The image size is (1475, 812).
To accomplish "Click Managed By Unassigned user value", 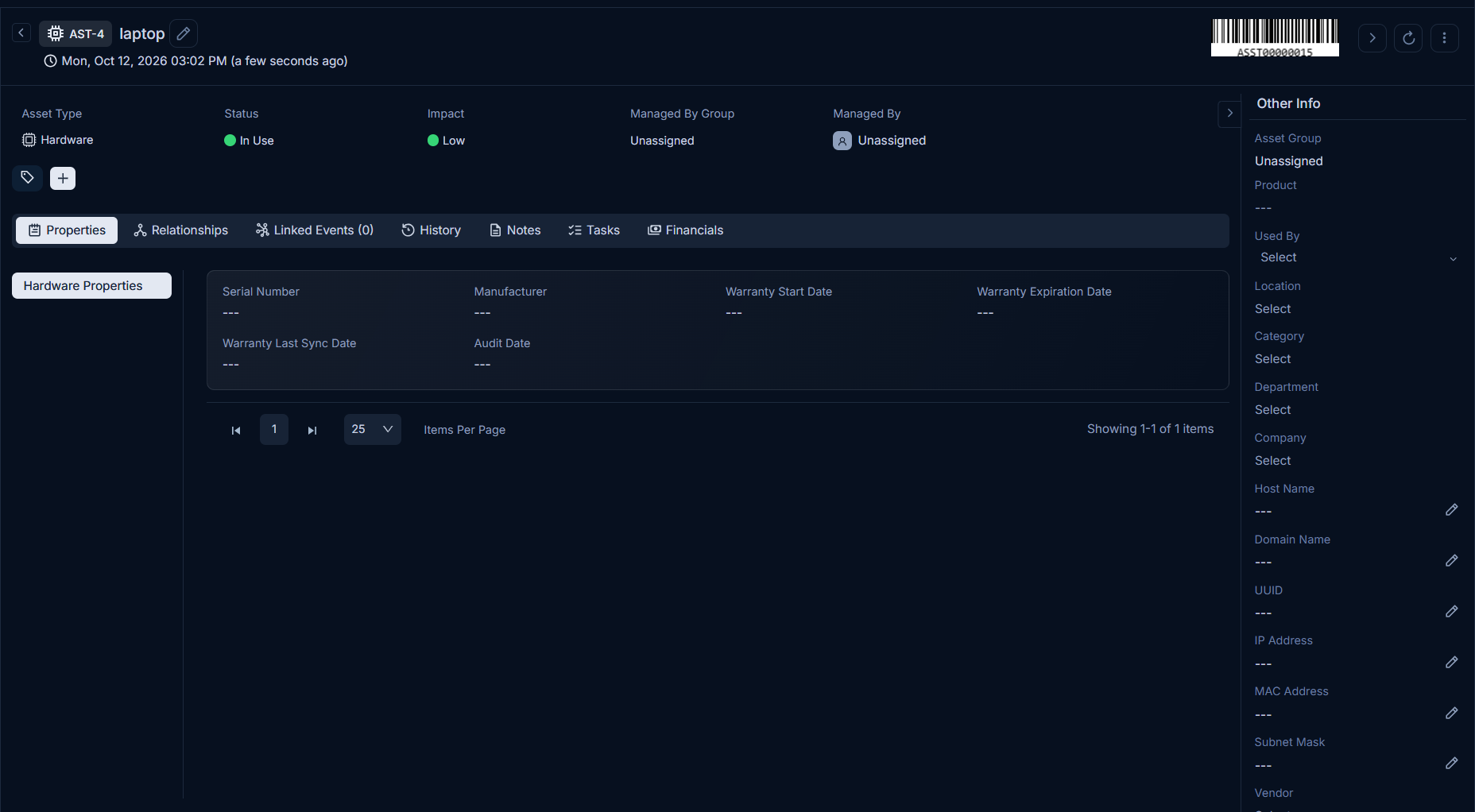I will tap(880, 141).
